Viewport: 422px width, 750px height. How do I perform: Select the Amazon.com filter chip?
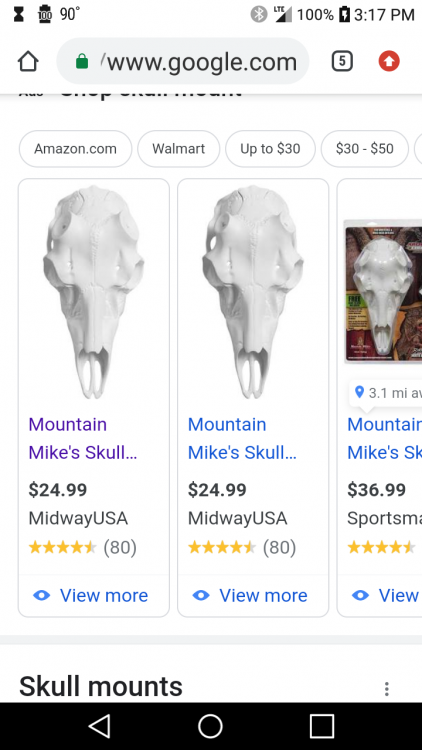75,149
